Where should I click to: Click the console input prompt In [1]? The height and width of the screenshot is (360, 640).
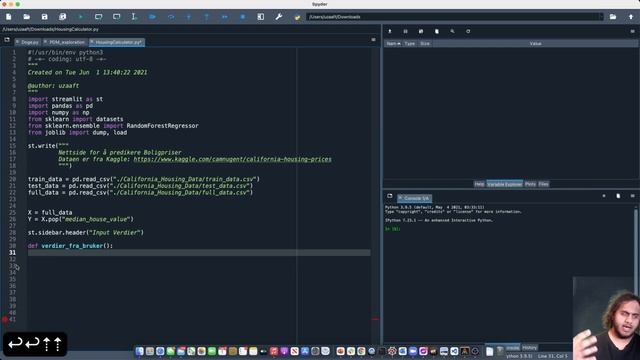click(392, 229)
